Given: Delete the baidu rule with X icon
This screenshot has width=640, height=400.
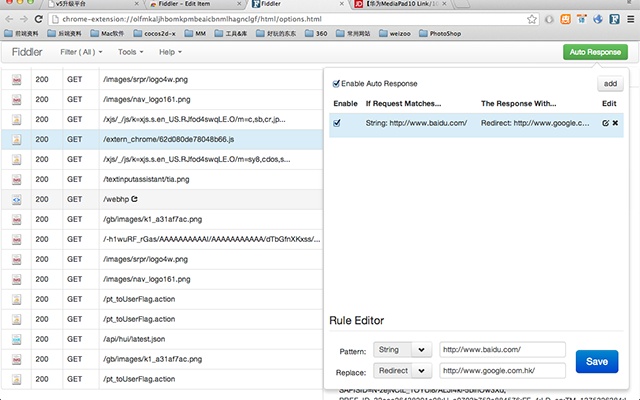Looking at the screenshot, I should coord(615,123).
